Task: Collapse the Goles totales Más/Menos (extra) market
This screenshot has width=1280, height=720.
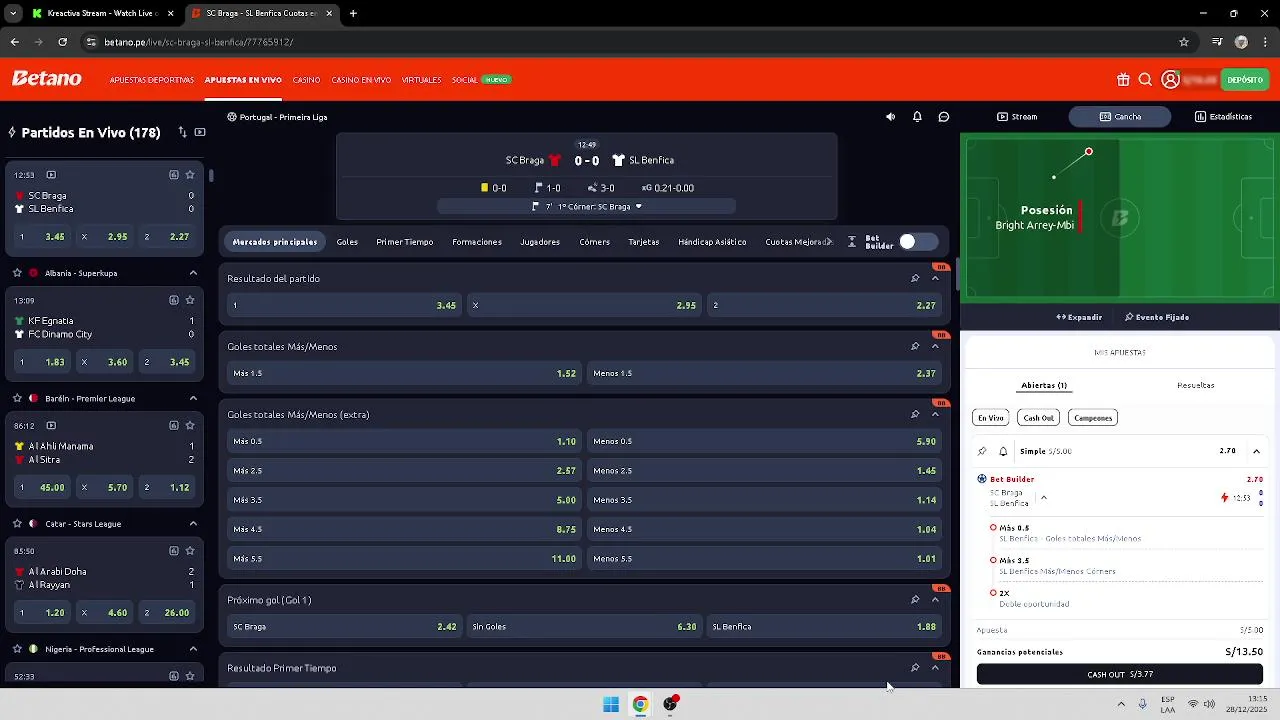Action: [935, 415]
